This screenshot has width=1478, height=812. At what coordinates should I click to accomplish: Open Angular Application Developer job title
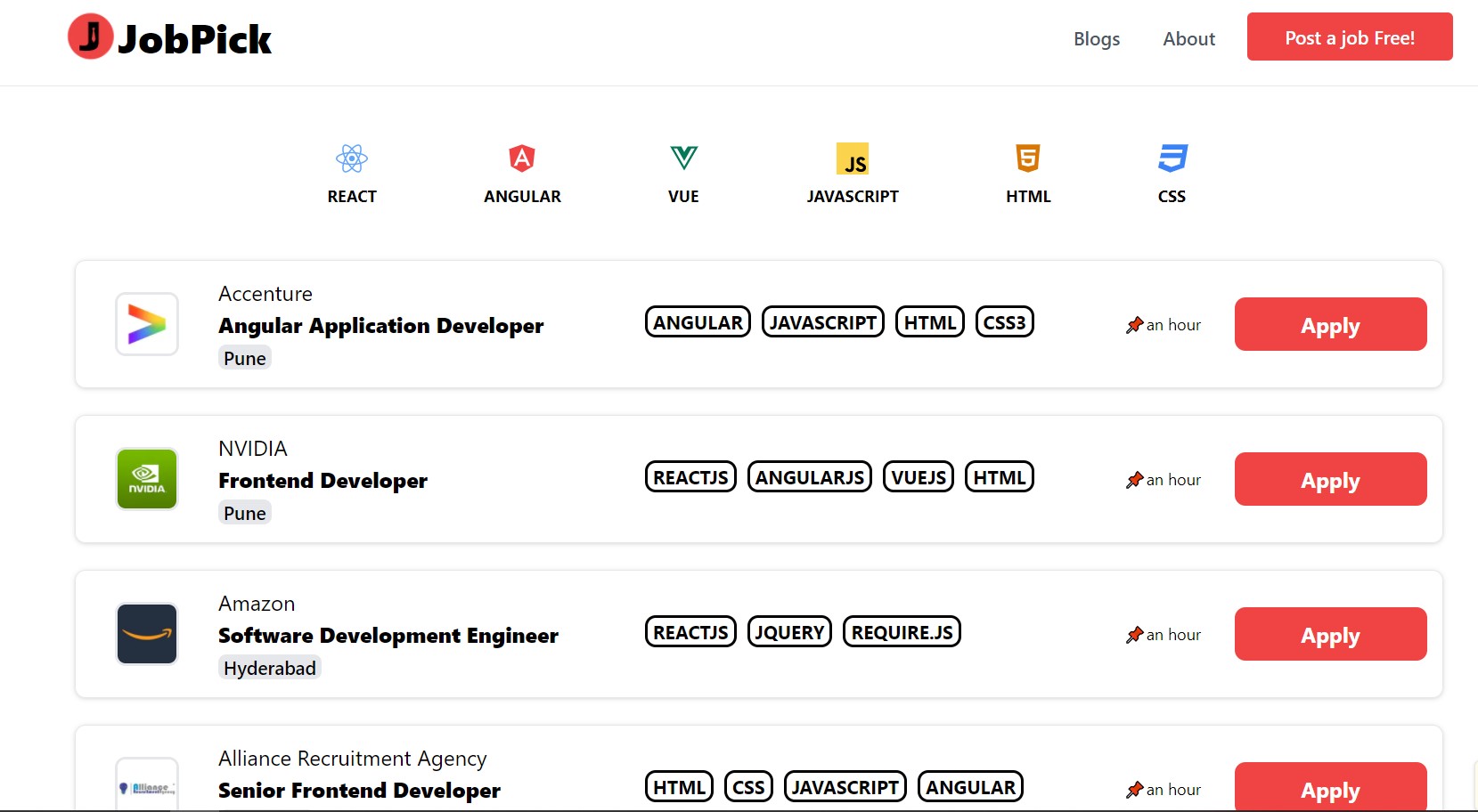381,326
